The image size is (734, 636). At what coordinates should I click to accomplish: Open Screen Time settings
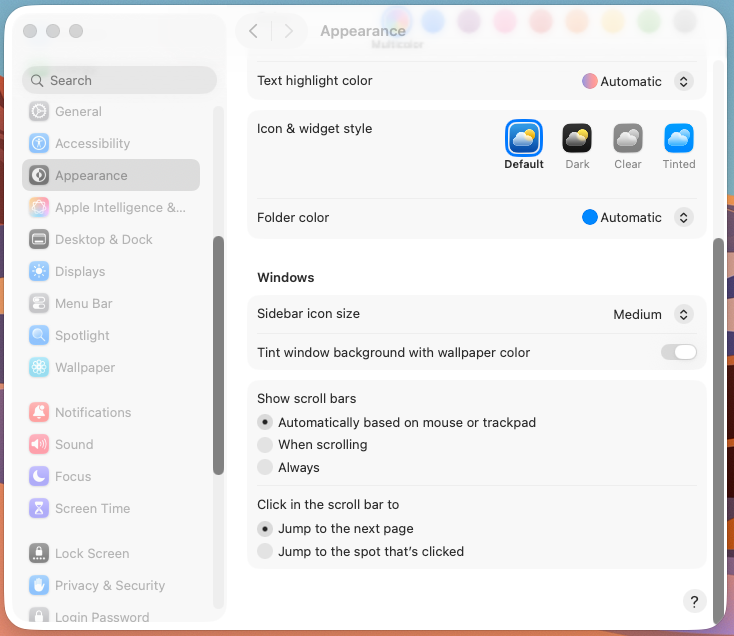tap(92, 509)
